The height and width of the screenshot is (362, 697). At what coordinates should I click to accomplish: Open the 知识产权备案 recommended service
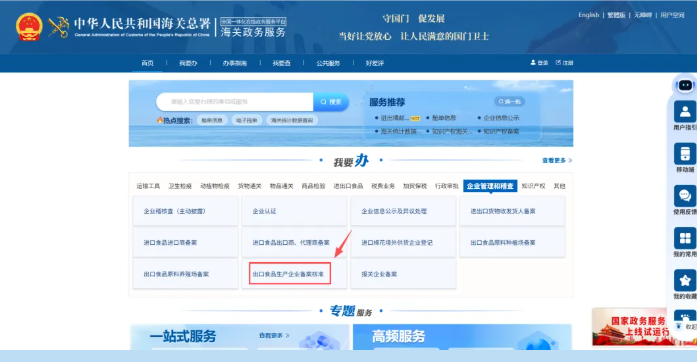pos(501,131)
